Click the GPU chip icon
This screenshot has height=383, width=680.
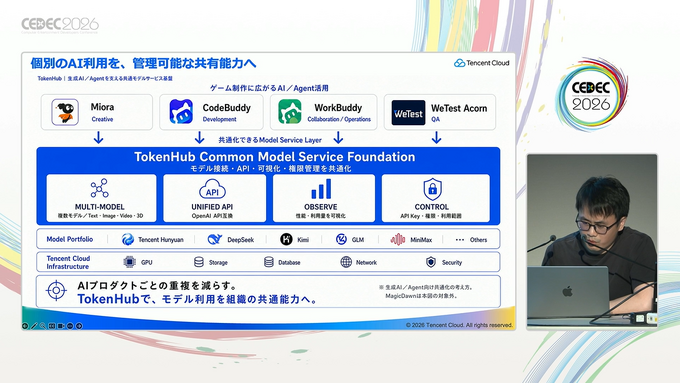[129, 262]
